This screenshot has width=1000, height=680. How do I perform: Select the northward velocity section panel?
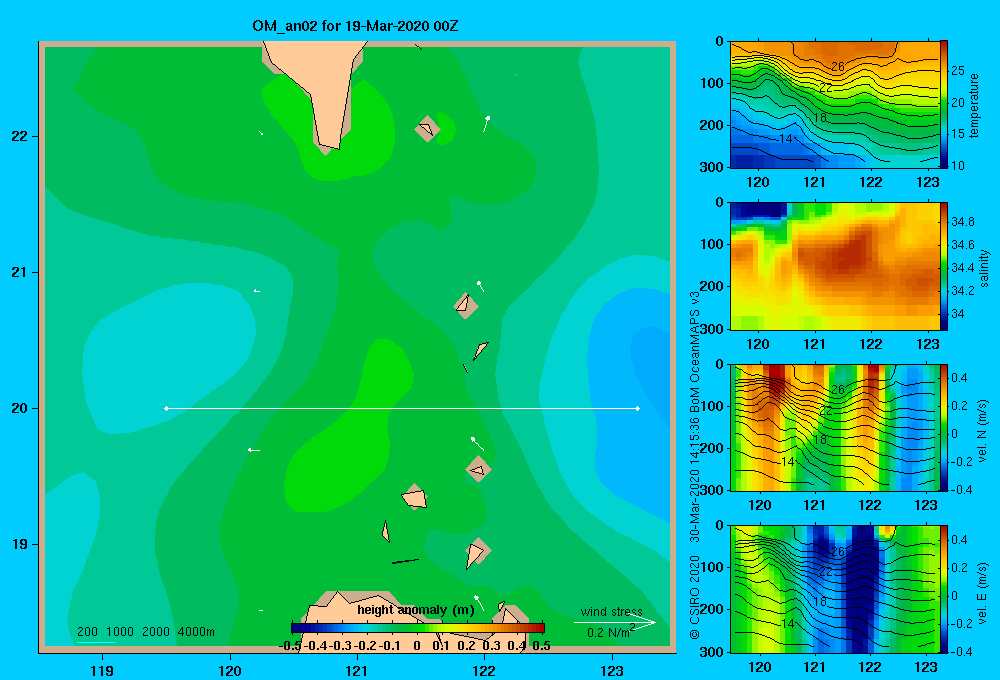(x=835, y=427)
